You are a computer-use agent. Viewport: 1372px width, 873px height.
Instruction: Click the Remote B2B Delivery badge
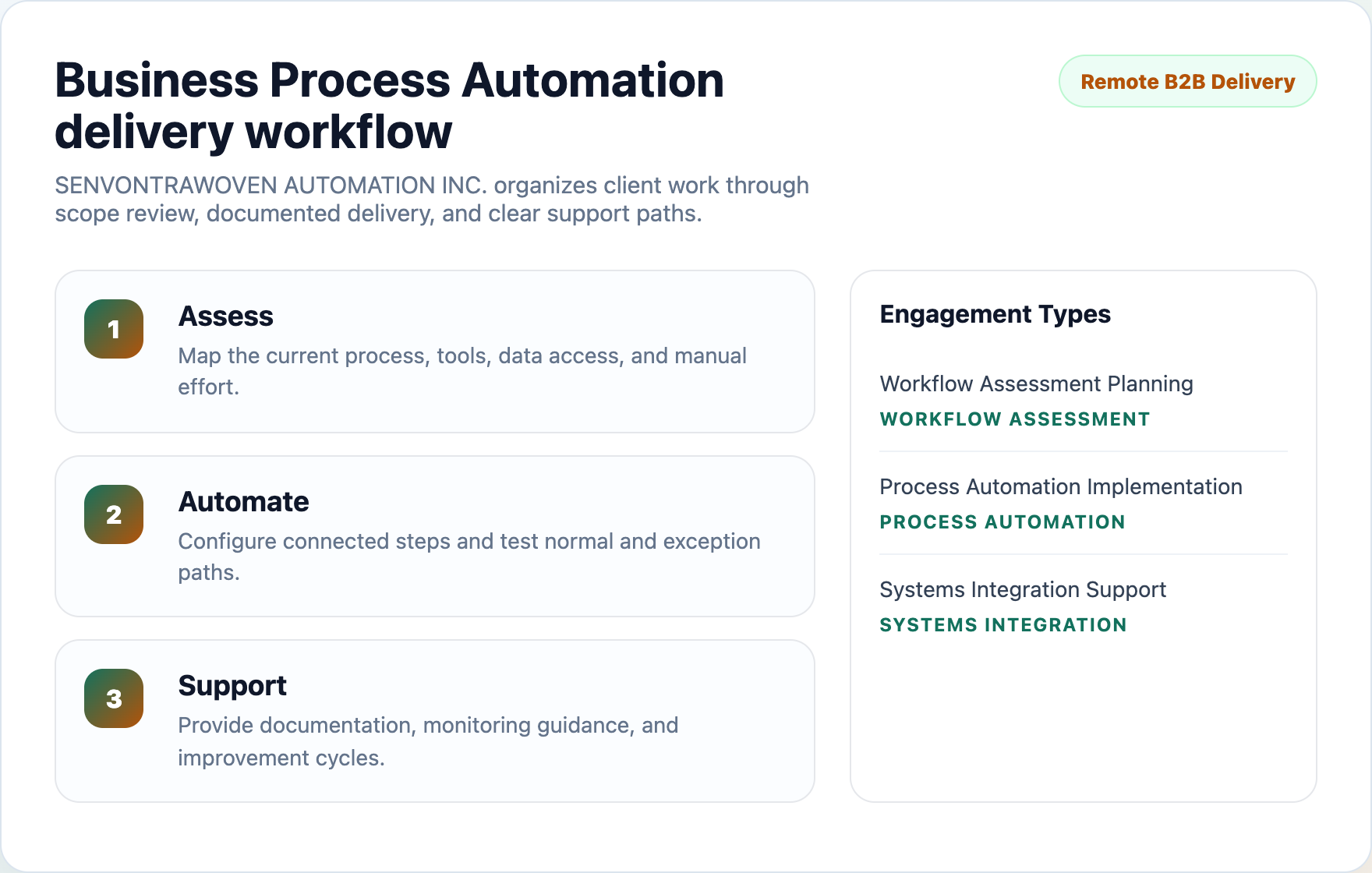point(1187,81)
